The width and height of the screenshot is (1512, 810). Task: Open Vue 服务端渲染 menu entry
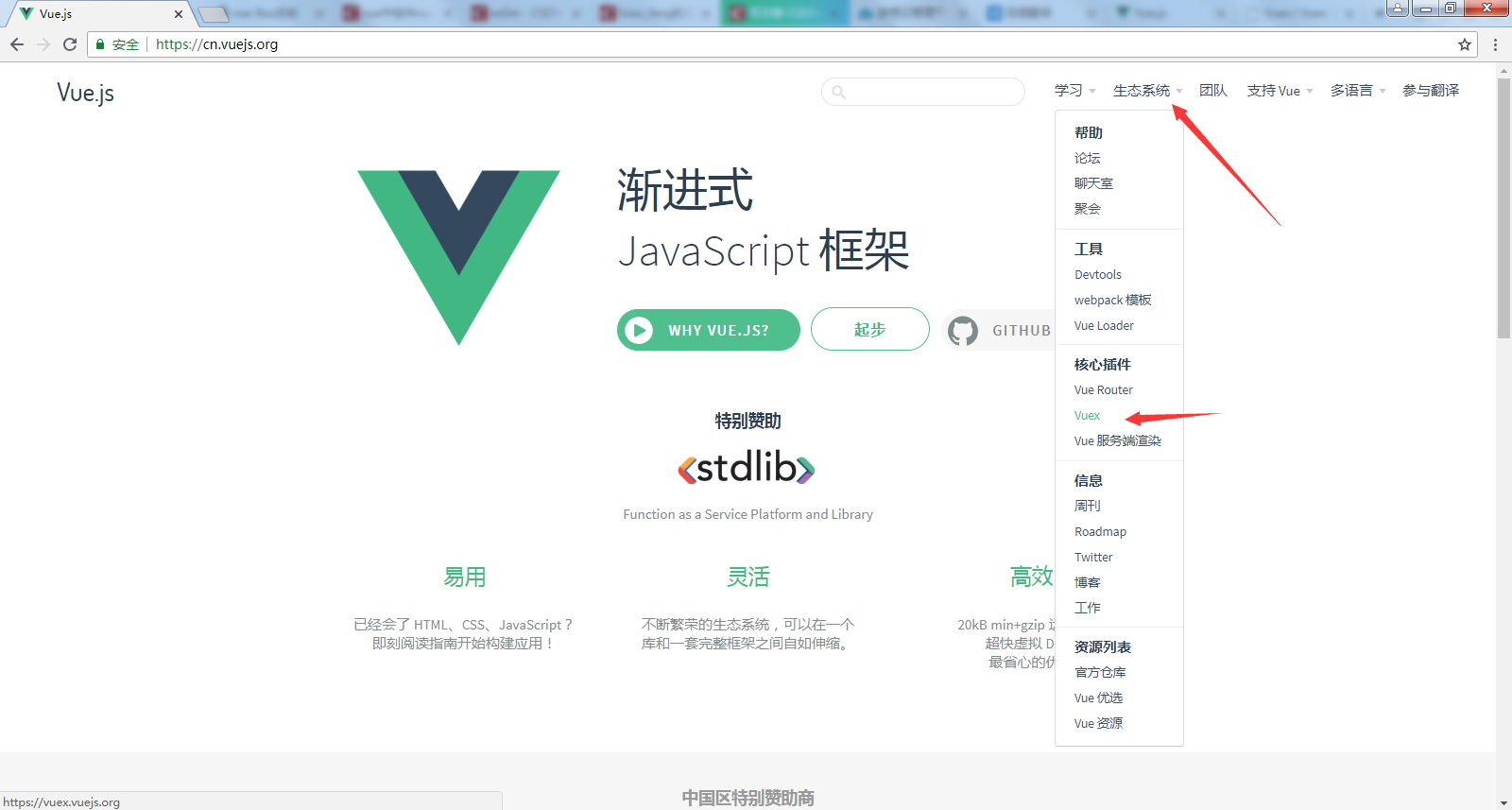pyautogui.click(x=1118, y=441)
